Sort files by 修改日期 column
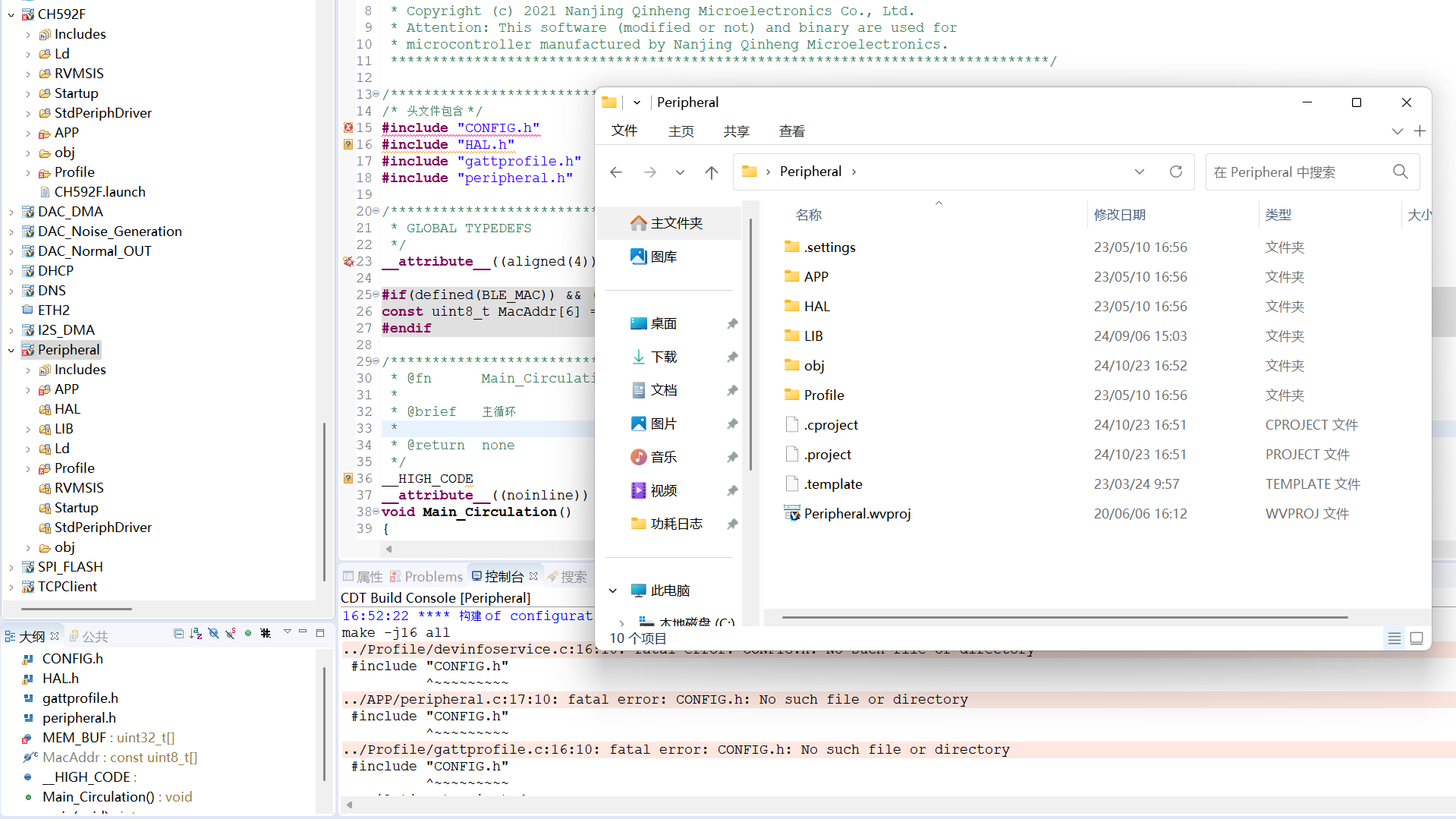This screenshot has width=1456, height=819. (x=1120, y=215)
